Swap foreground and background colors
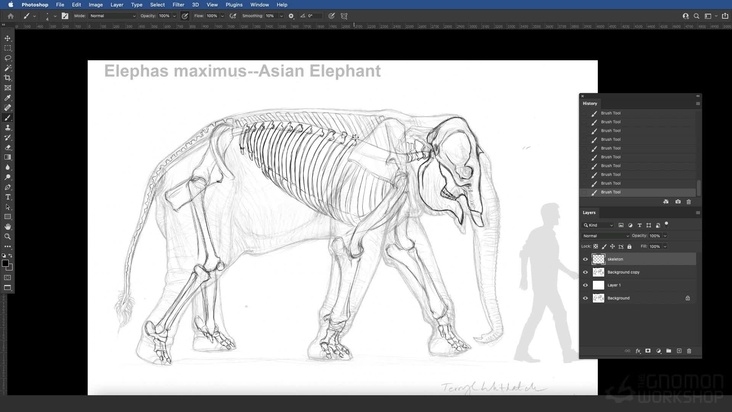Viewport: 732px width, 412px height. click(x=10, y=256)
